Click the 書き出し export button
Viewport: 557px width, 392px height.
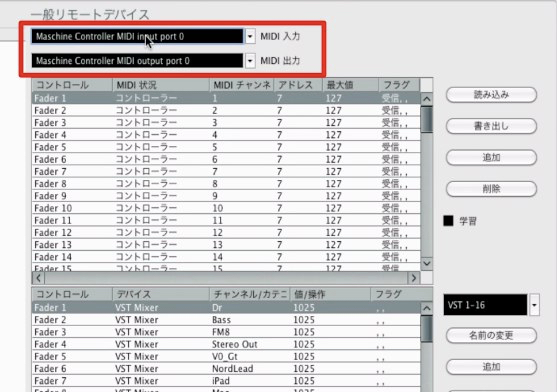coord(491,126)
